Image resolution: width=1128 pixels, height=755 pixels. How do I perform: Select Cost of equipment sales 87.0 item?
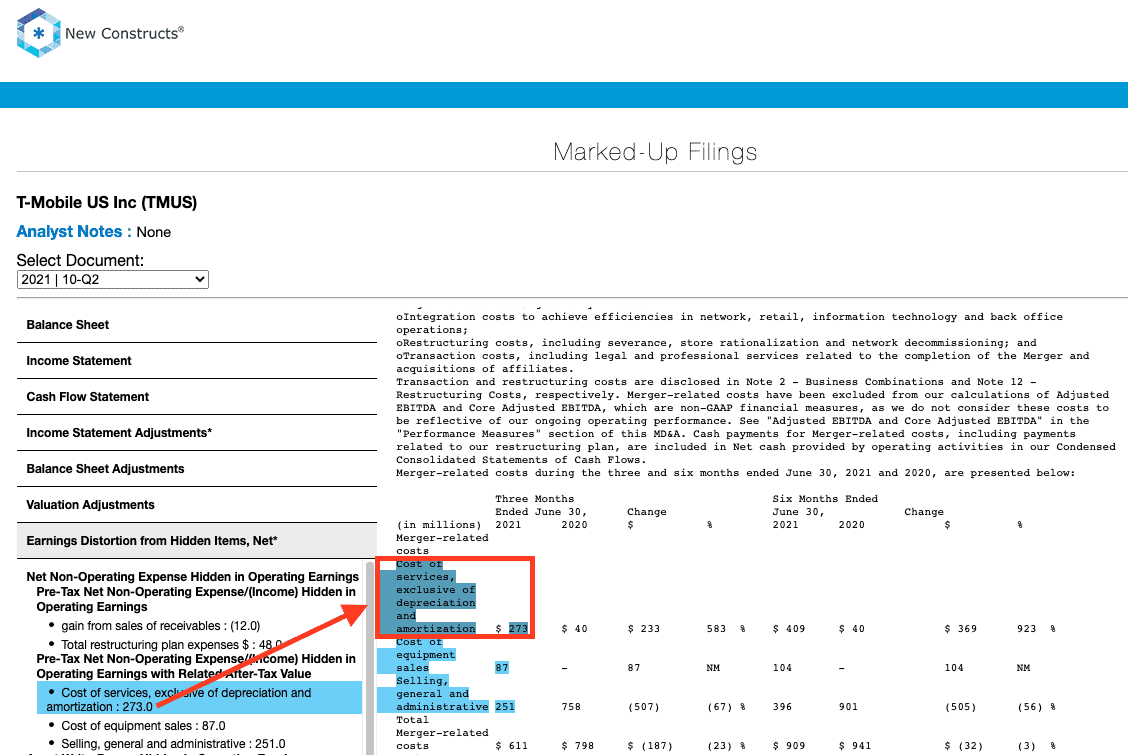(x=143, y=726)
